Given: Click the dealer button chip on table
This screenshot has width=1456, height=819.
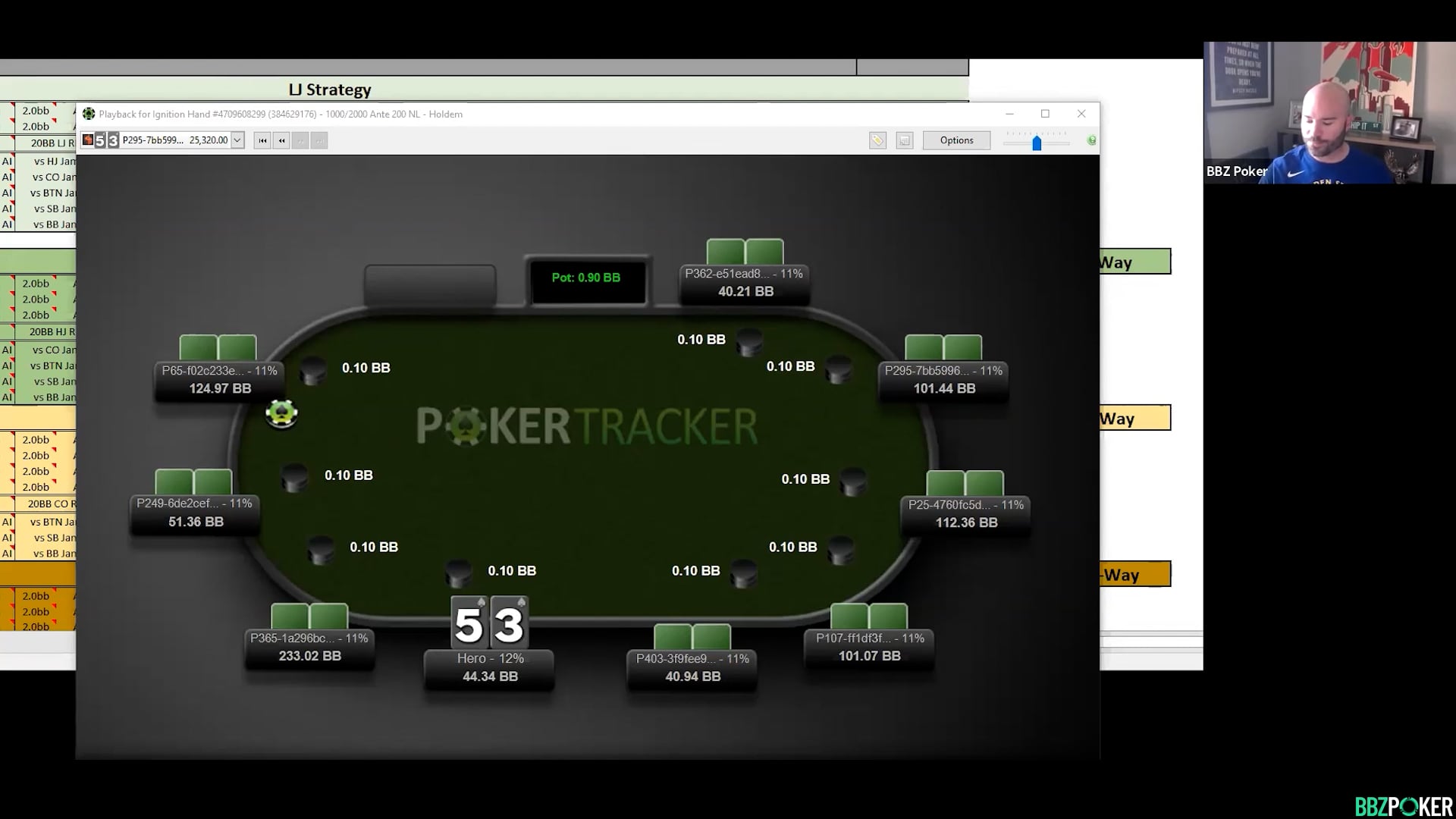Looking at the screenshot, I should tap(281, 413).
